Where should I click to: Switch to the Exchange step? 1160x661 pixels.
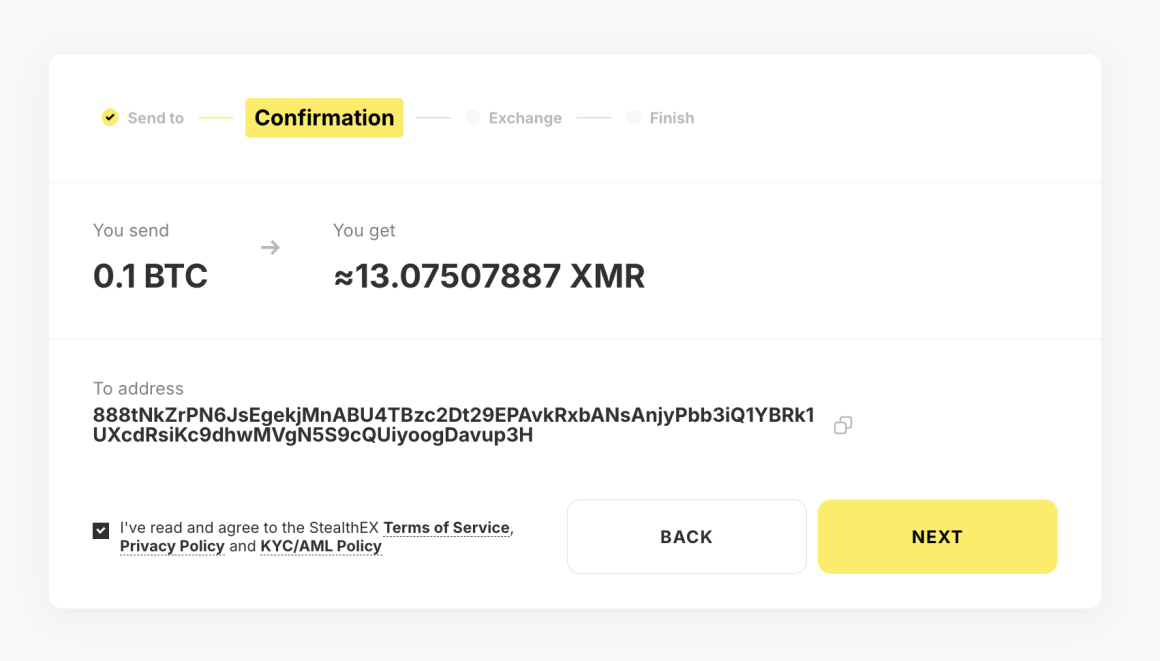coord(525,117)
